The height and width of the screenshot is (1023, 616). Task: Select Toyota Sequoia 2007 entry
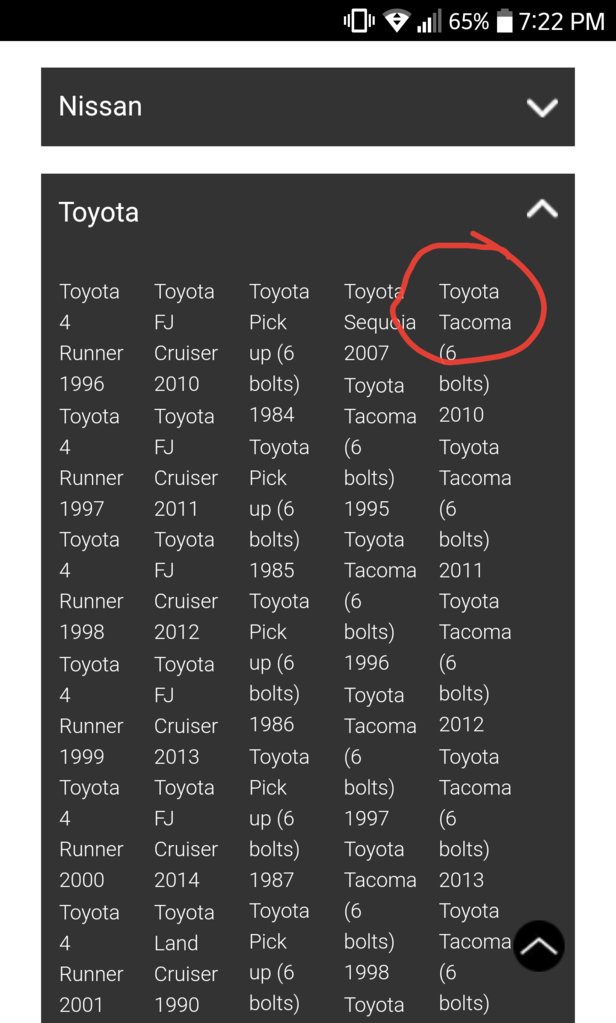point(380,322)
